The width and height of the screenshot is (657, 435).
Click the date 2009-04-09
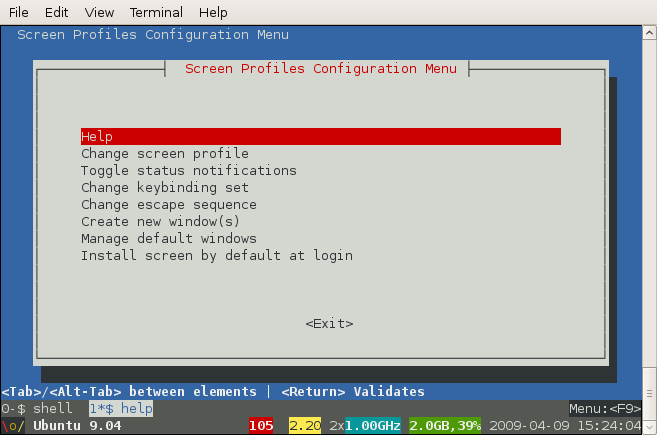pyautogui.click(x=530, y=426)
